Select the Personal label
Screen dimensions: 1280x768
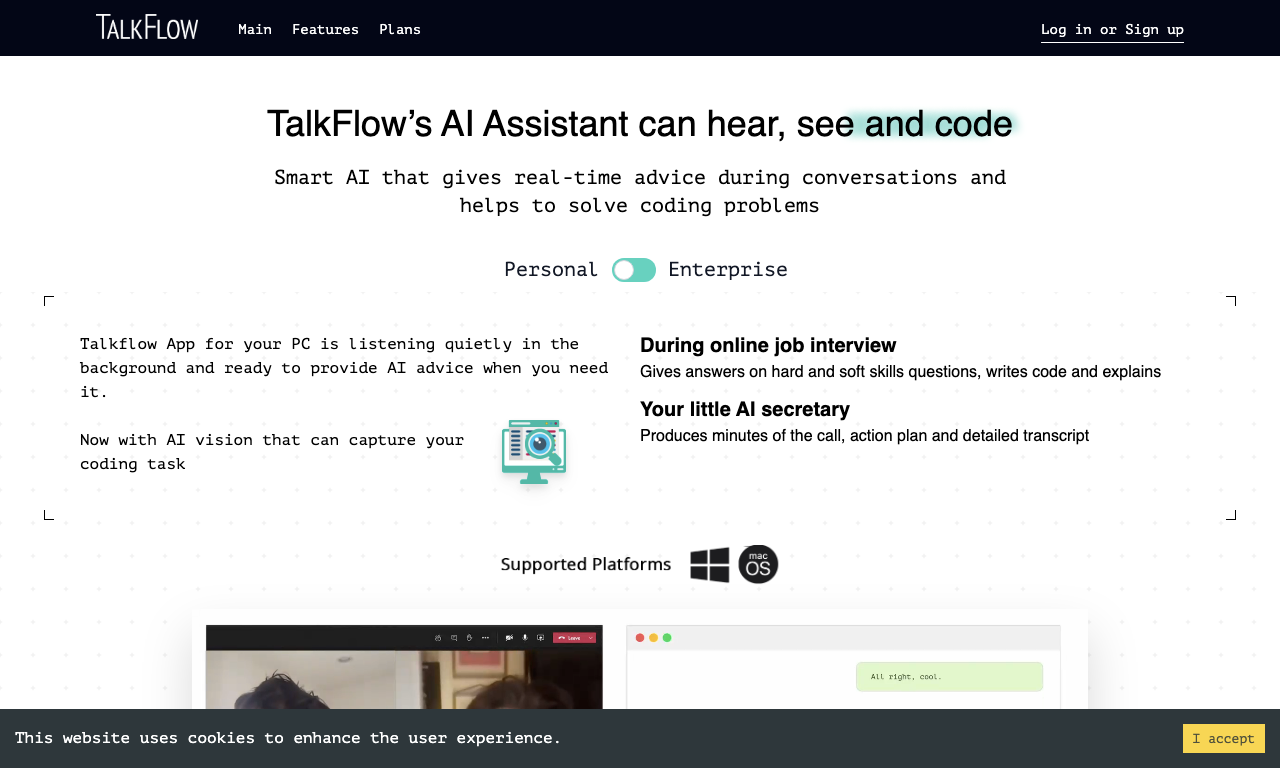coord(551,269)
